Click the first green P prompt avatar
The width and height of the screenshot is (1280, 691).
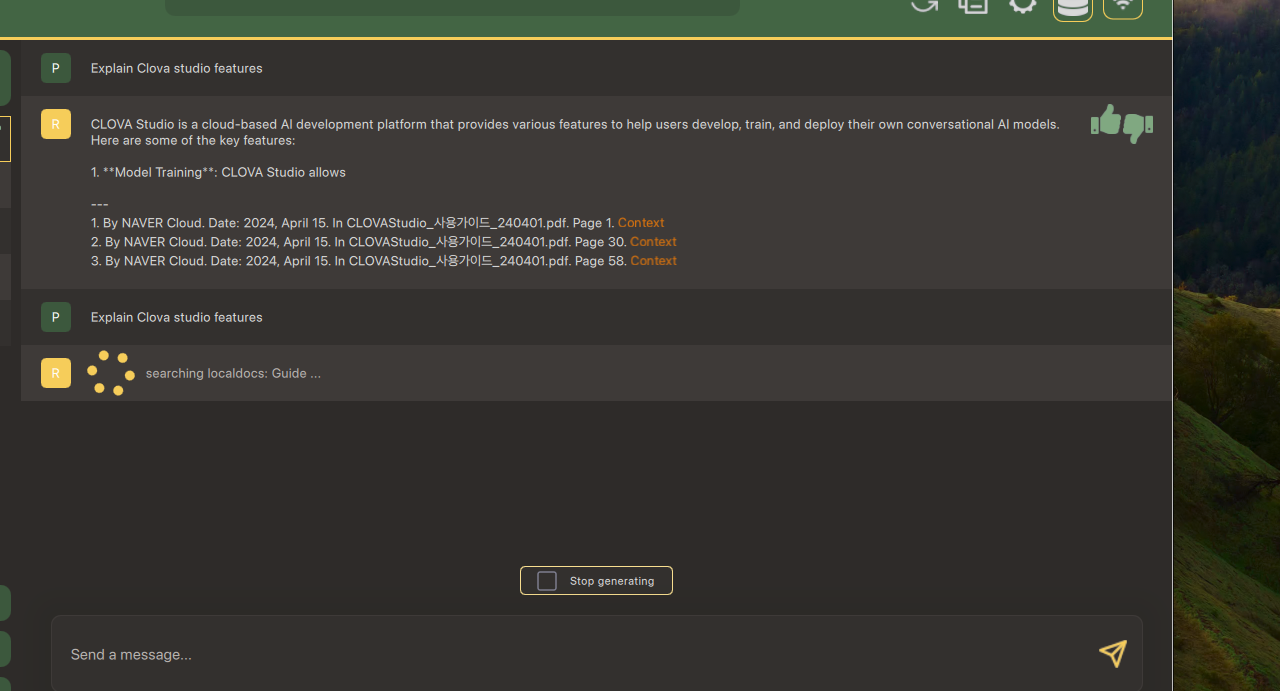click(56, 68)
